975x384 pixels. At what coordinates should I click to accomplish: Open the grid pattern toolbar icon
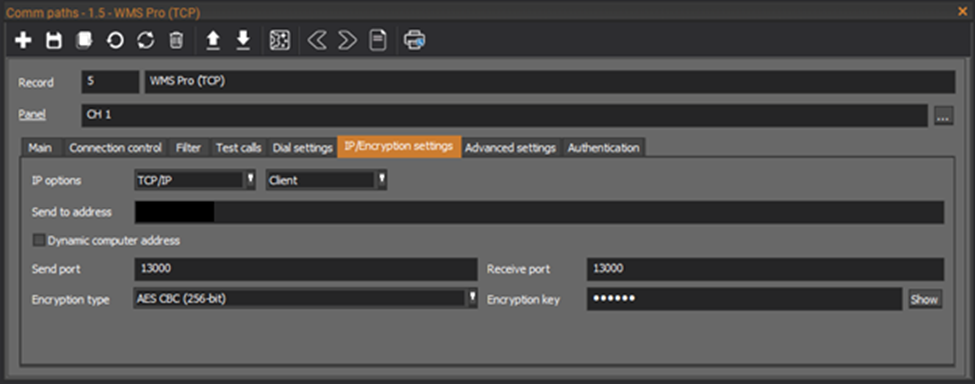(280, 41)
